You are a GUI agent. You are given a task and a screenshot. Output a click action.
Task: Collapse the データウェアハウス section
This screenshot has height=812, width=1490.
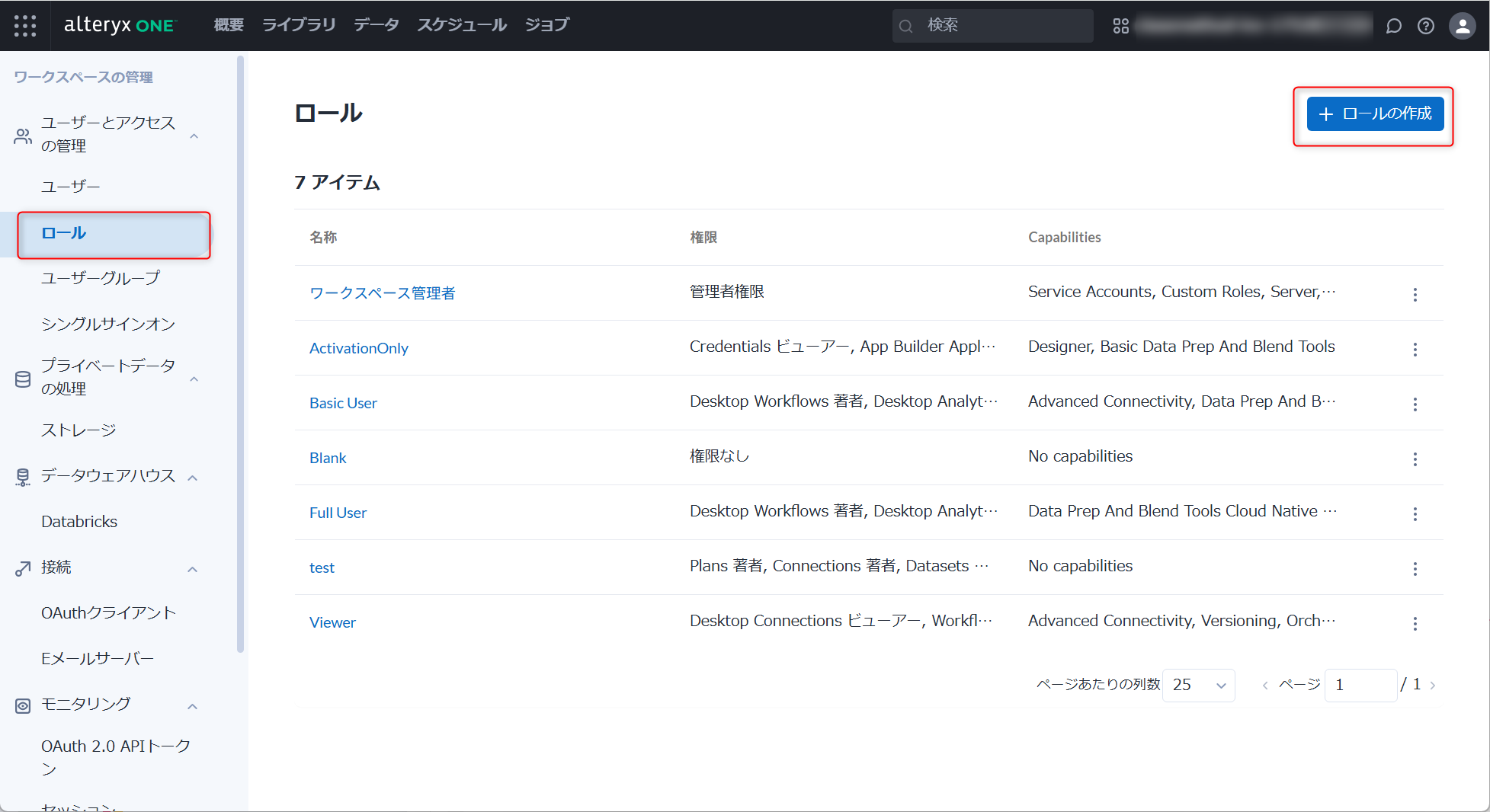[x=193, y=478]
